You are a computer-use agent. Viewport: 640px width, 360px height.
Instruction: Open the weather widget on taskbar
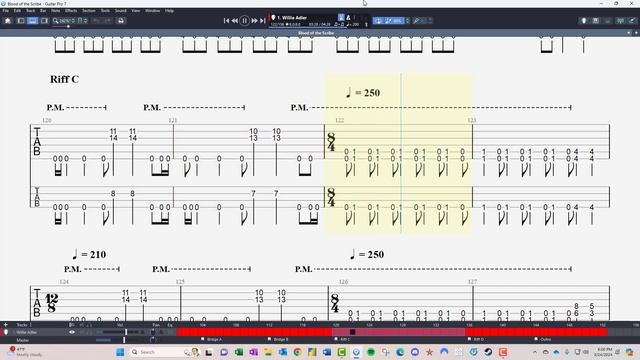click(25, 352)
